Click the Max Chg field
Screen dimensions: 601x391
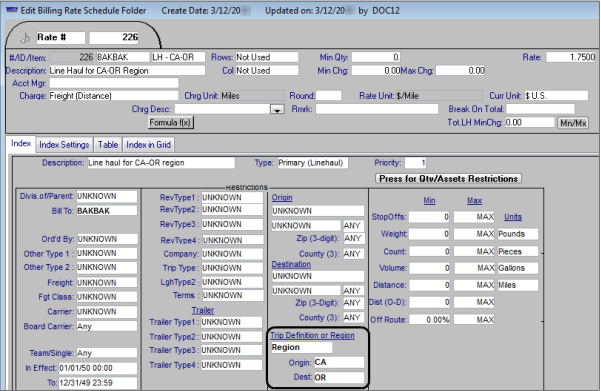(460, 71)
